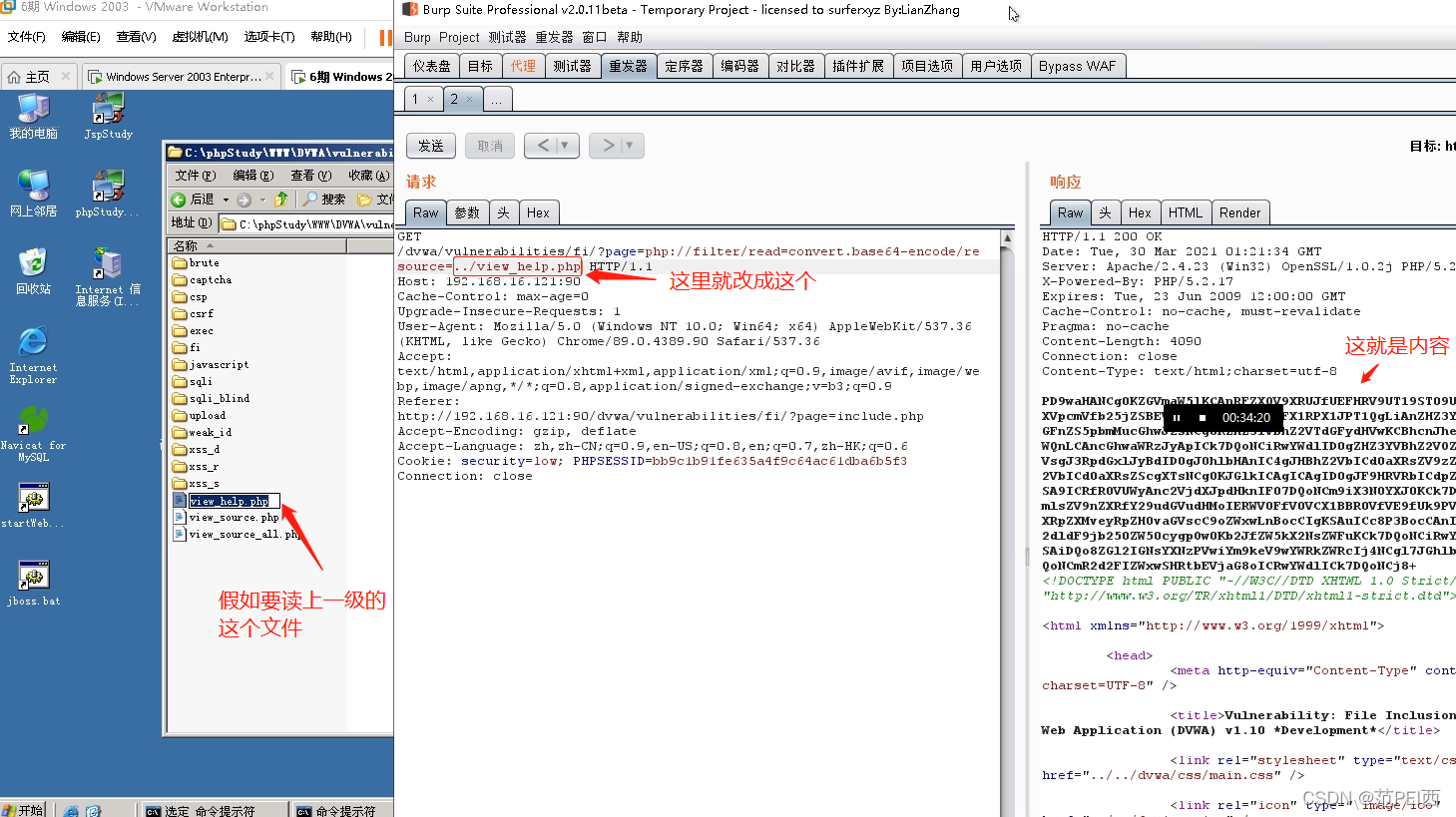The width and height of the screenshot is (1456, 817).
Task: Select the sqli_blind folder in Explorer
Action: [211, 399]
